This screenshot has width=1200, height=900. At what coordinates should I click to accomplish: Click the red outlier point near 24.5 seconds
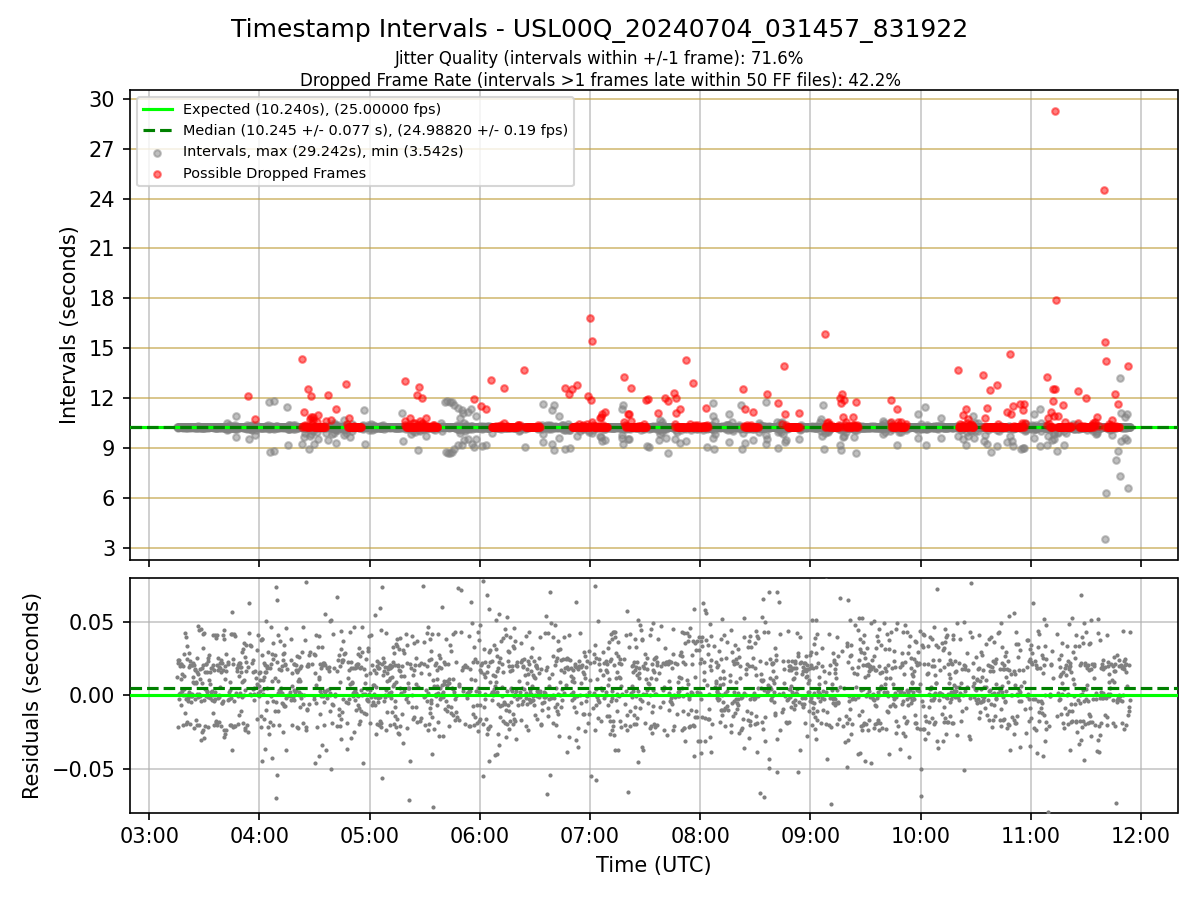click(1104, 190)
